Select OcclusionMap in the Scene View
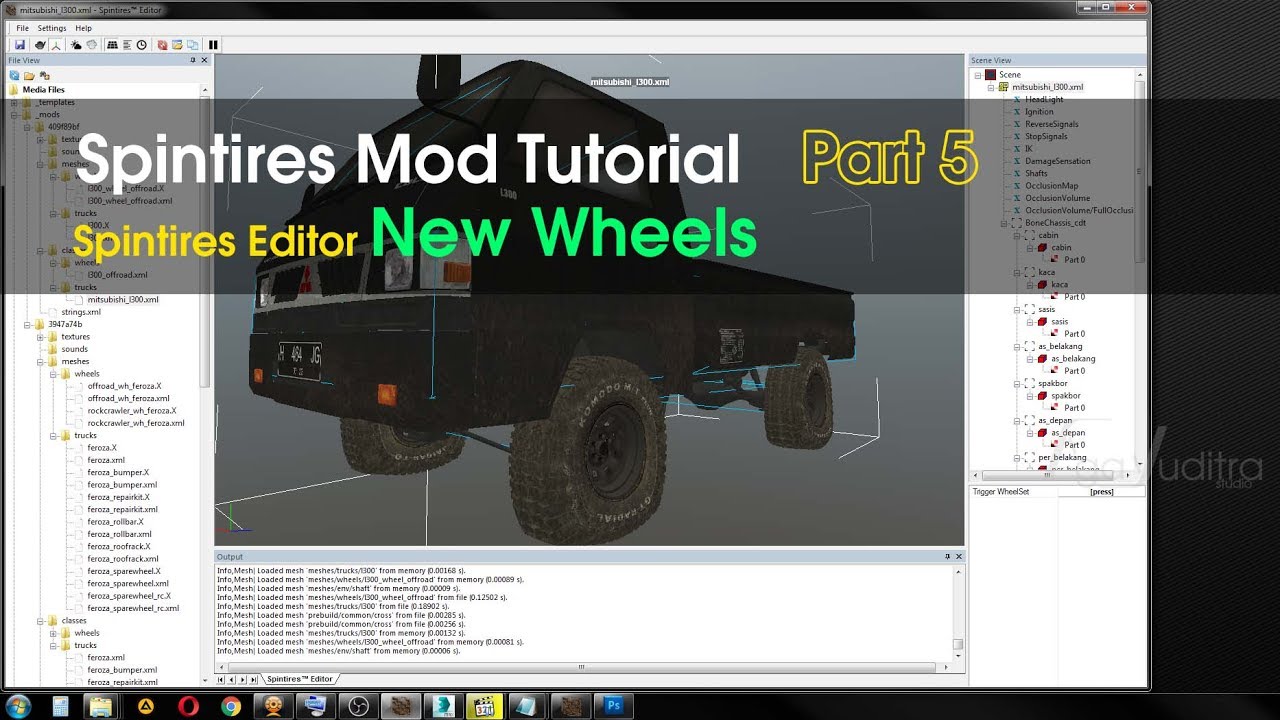This screenshot has width=1280, height=720. (1051, 186)
